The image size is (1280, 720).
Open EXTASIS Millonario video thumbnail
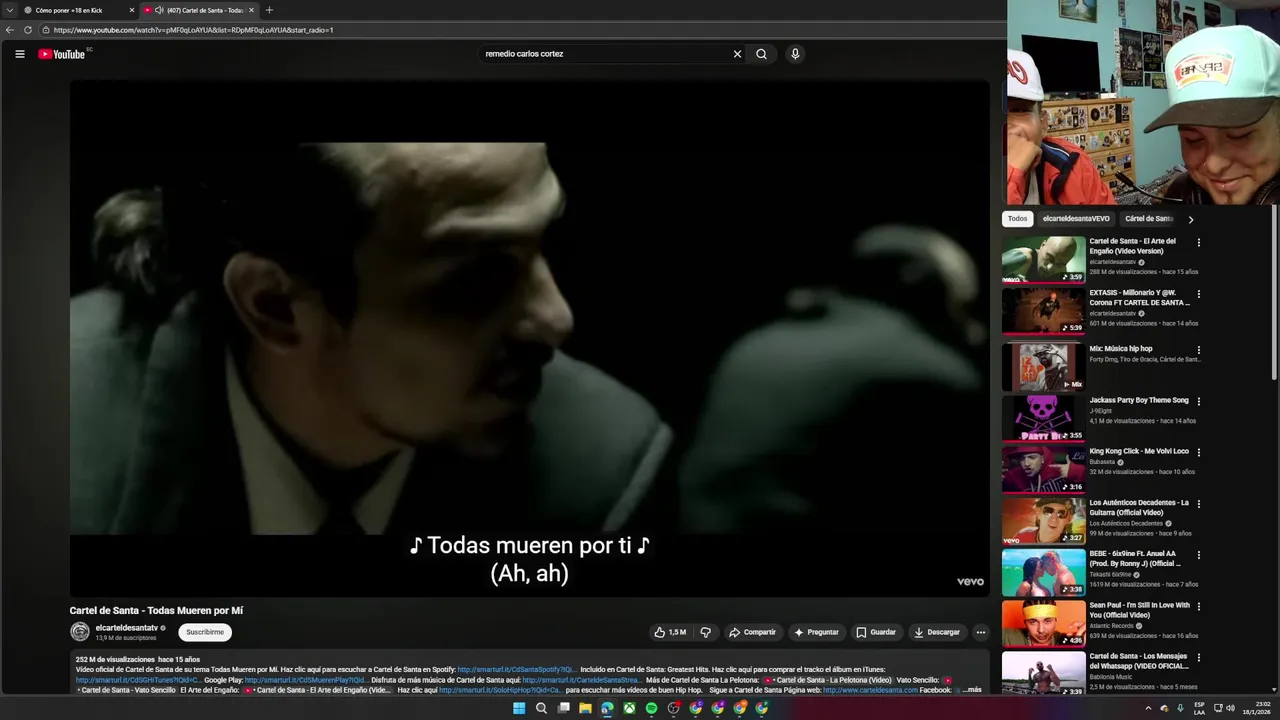pyautogui.click(x=1043, y=311)
